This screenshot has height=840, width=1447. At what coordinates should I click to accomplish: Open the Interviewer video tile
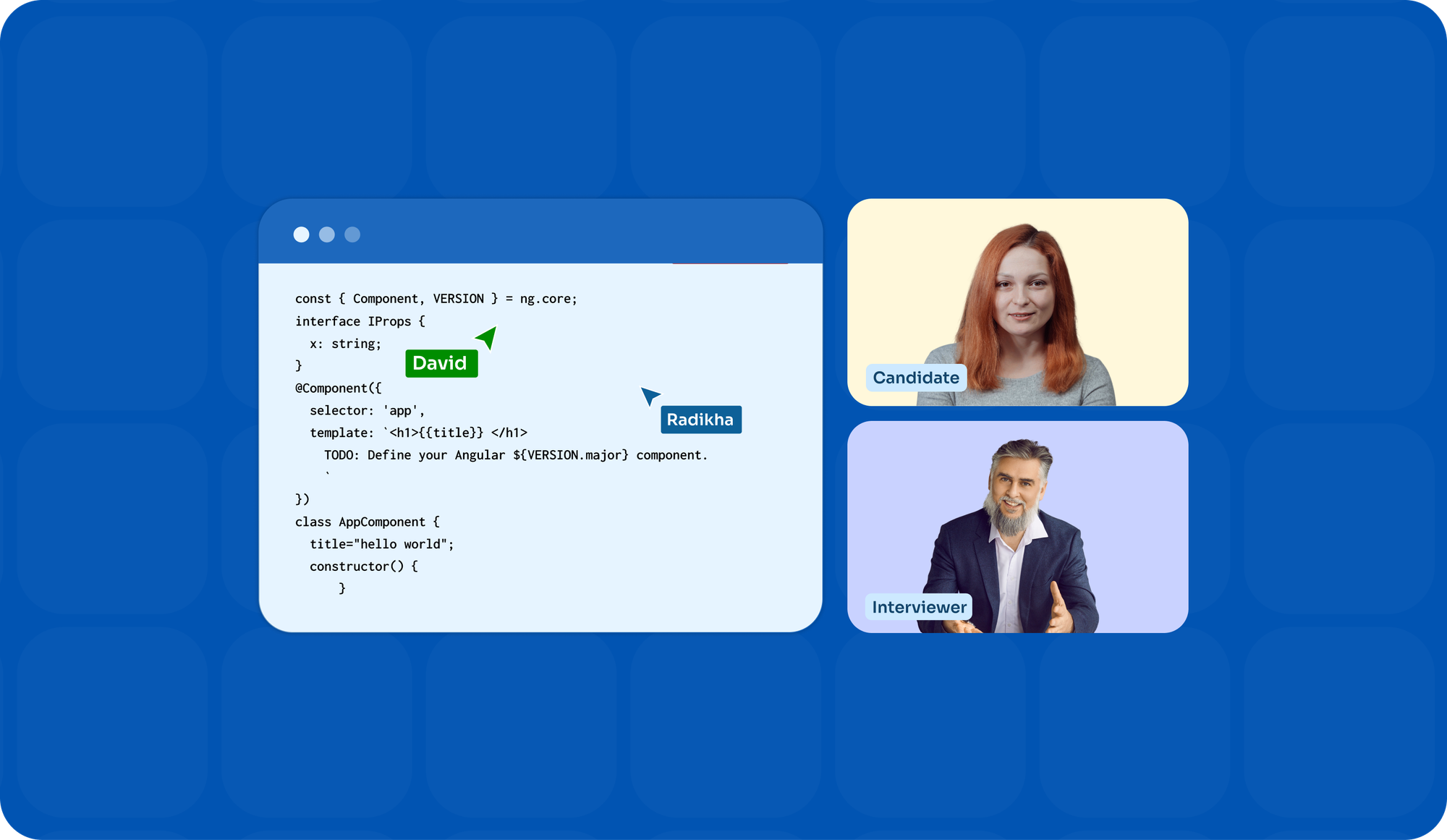pyautogui.click(x=1017, y=527)
